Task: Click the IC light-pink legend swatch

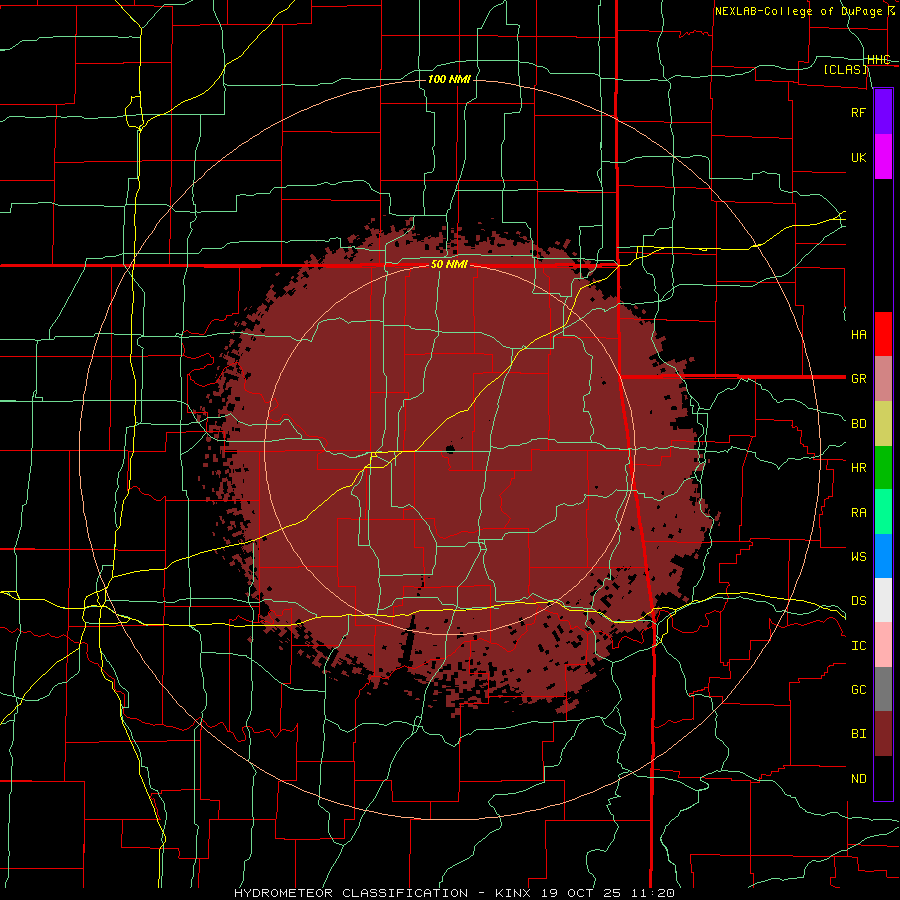Action: pyautogui.click(x=883, y=645)
